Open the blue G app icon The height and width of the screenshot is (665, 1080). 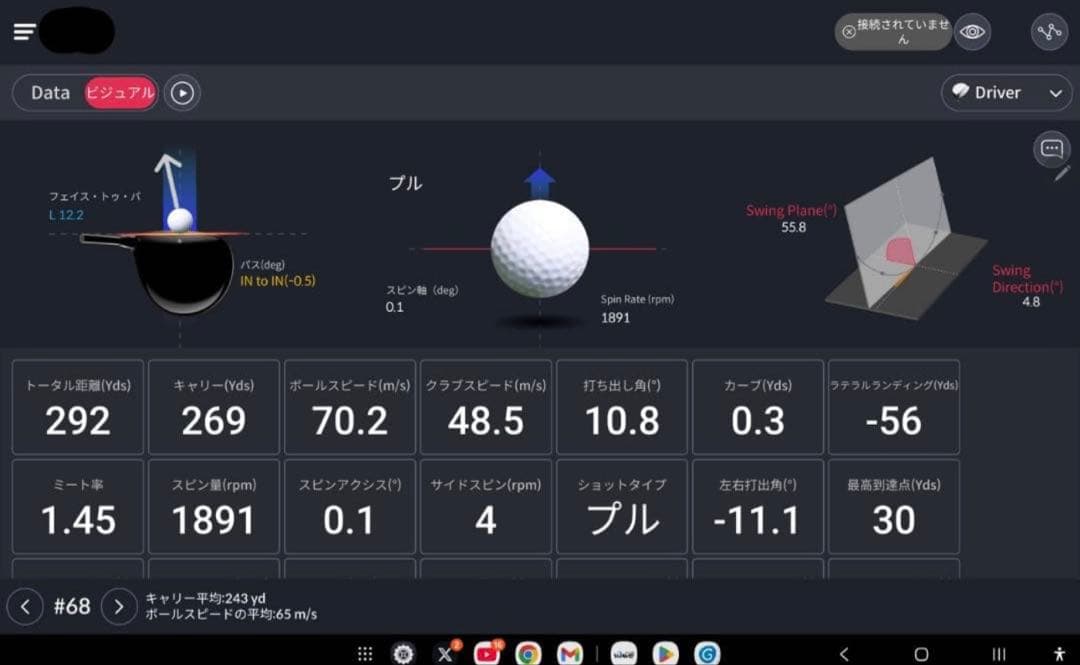[x=707, y=653]
